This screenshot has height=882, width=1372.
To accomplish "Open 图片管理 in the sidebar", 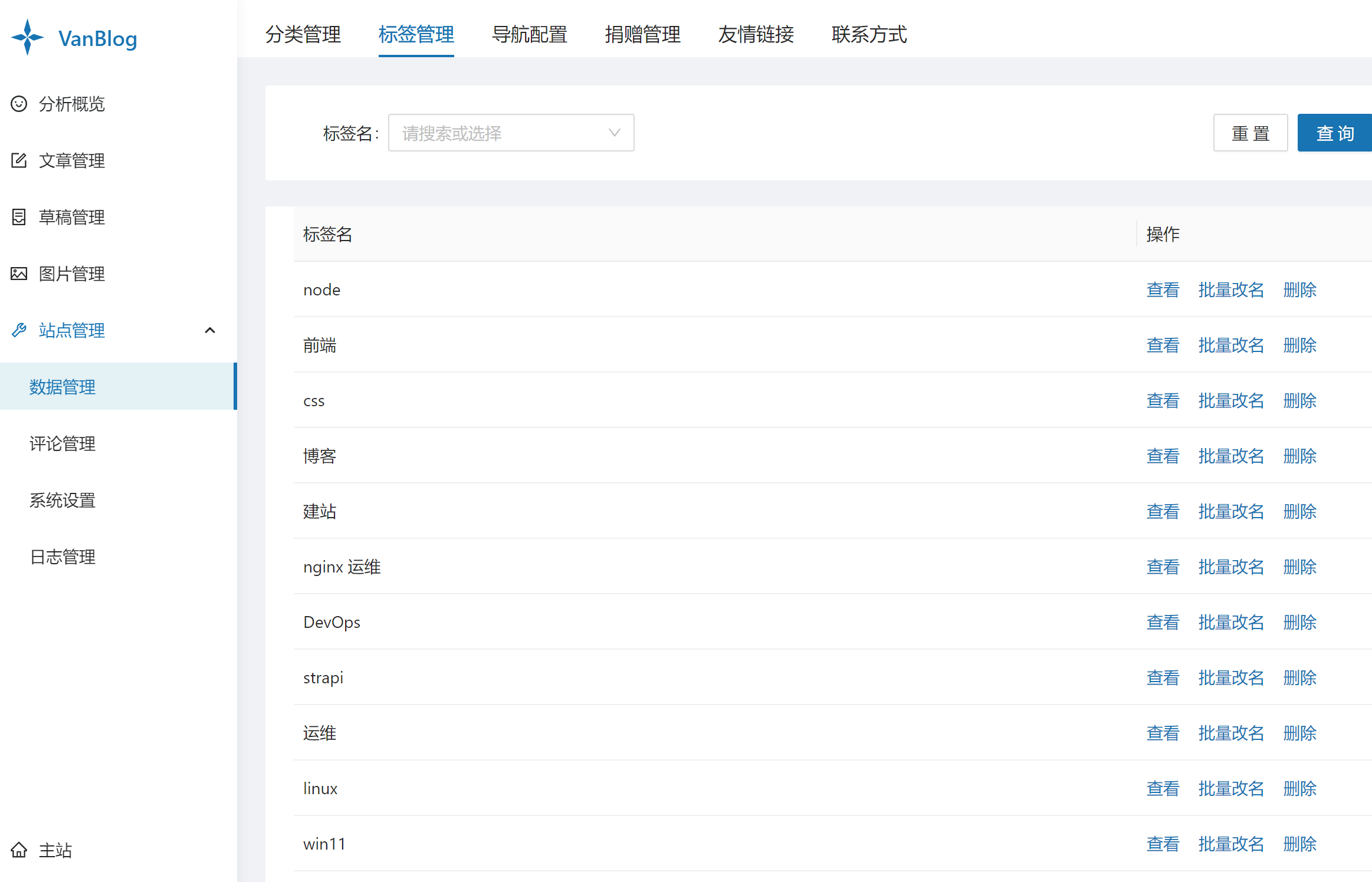I will [x=72, y=274].
